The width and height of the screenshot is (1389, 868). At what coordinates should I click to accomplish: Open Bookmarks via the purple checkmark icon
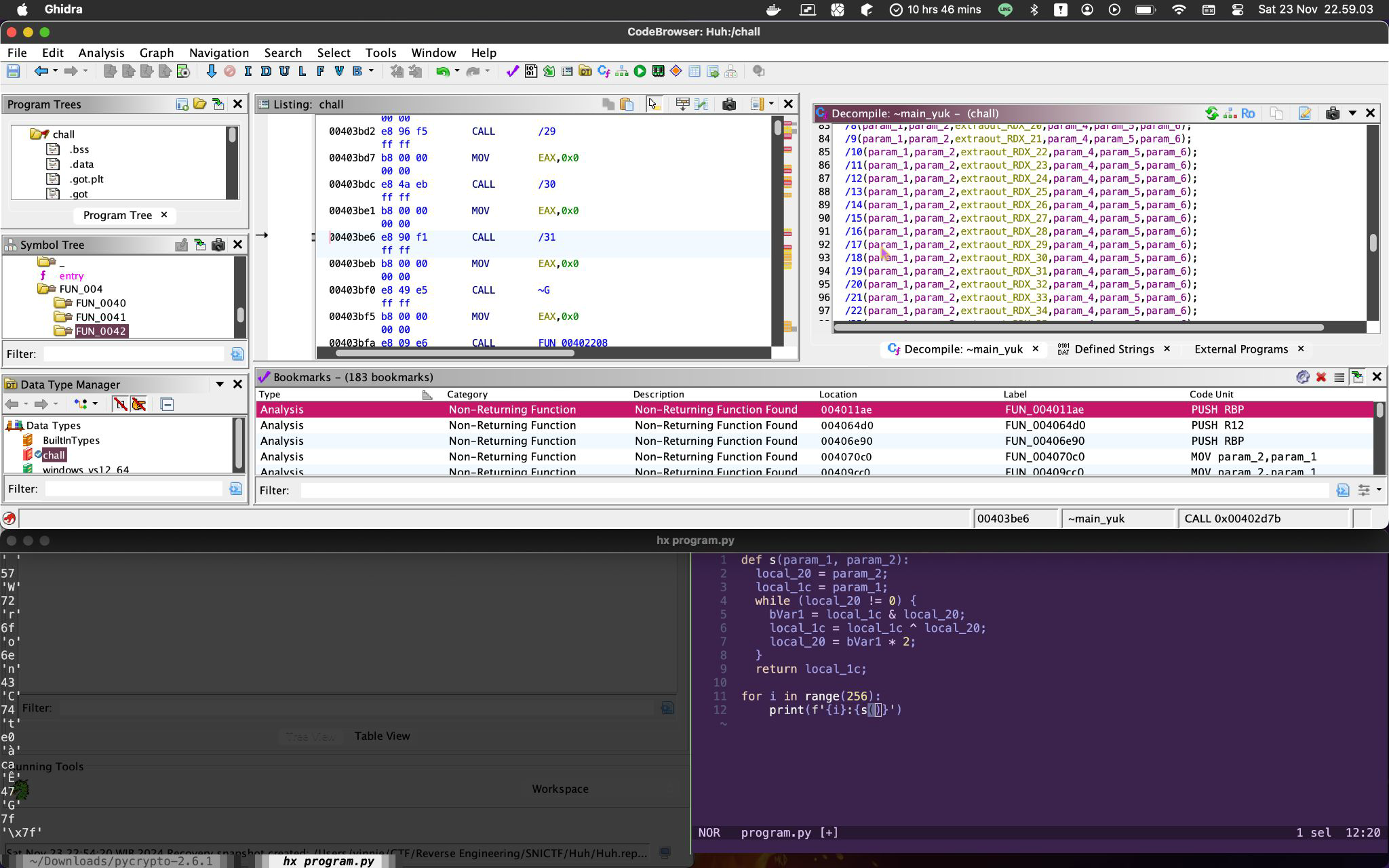click(x=512, y=71)
